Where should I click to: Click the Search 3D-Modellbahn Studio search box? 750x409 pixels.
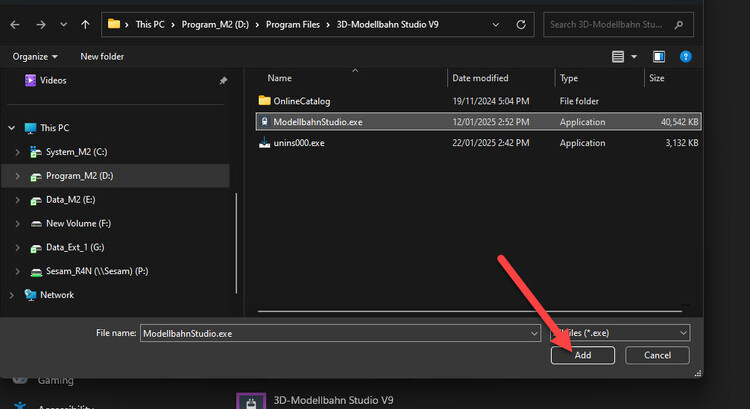[x=618, y=24]
